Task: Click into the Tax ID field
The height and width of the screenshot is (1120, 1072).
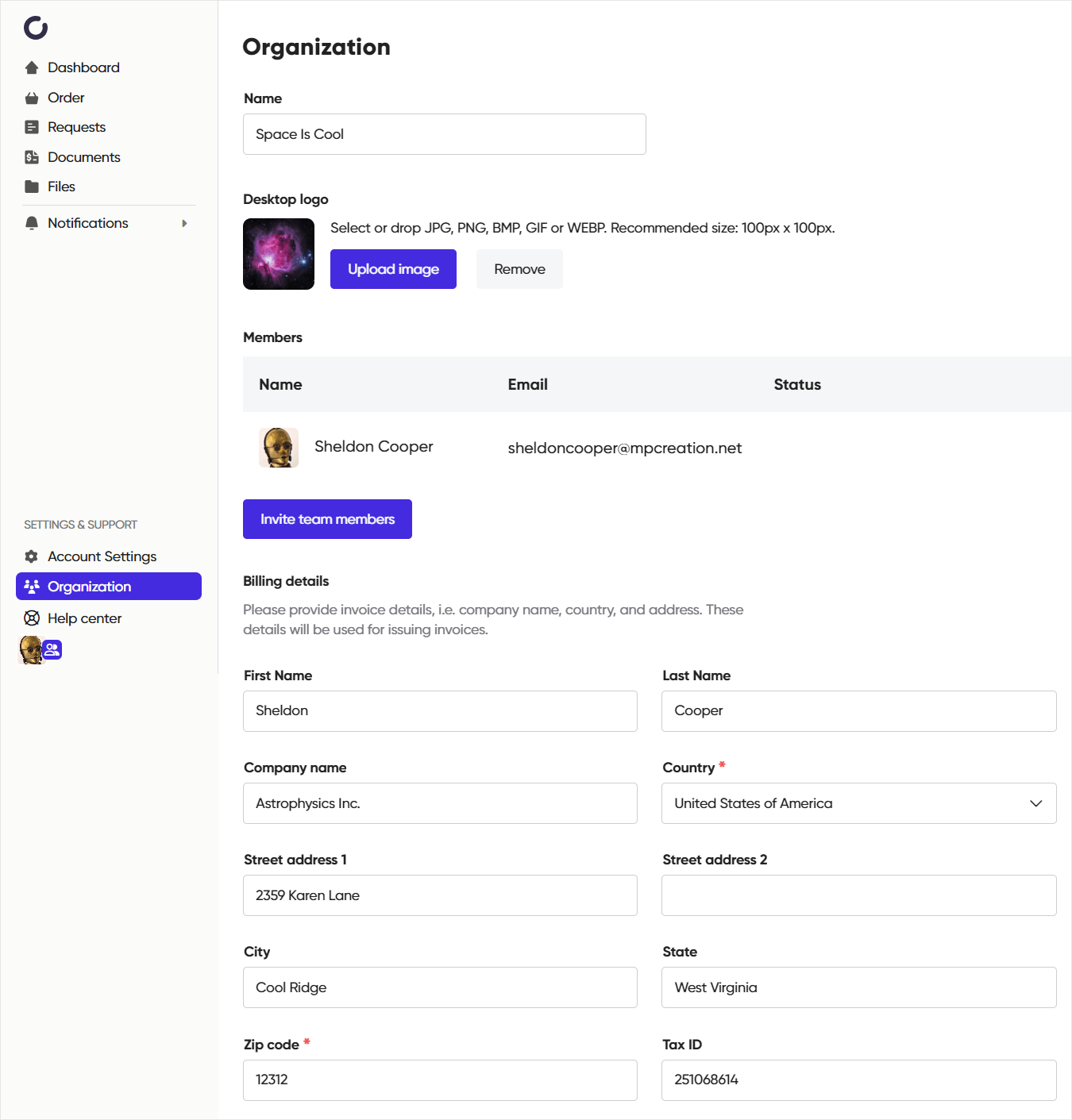Action: [x=858, y=1080]
